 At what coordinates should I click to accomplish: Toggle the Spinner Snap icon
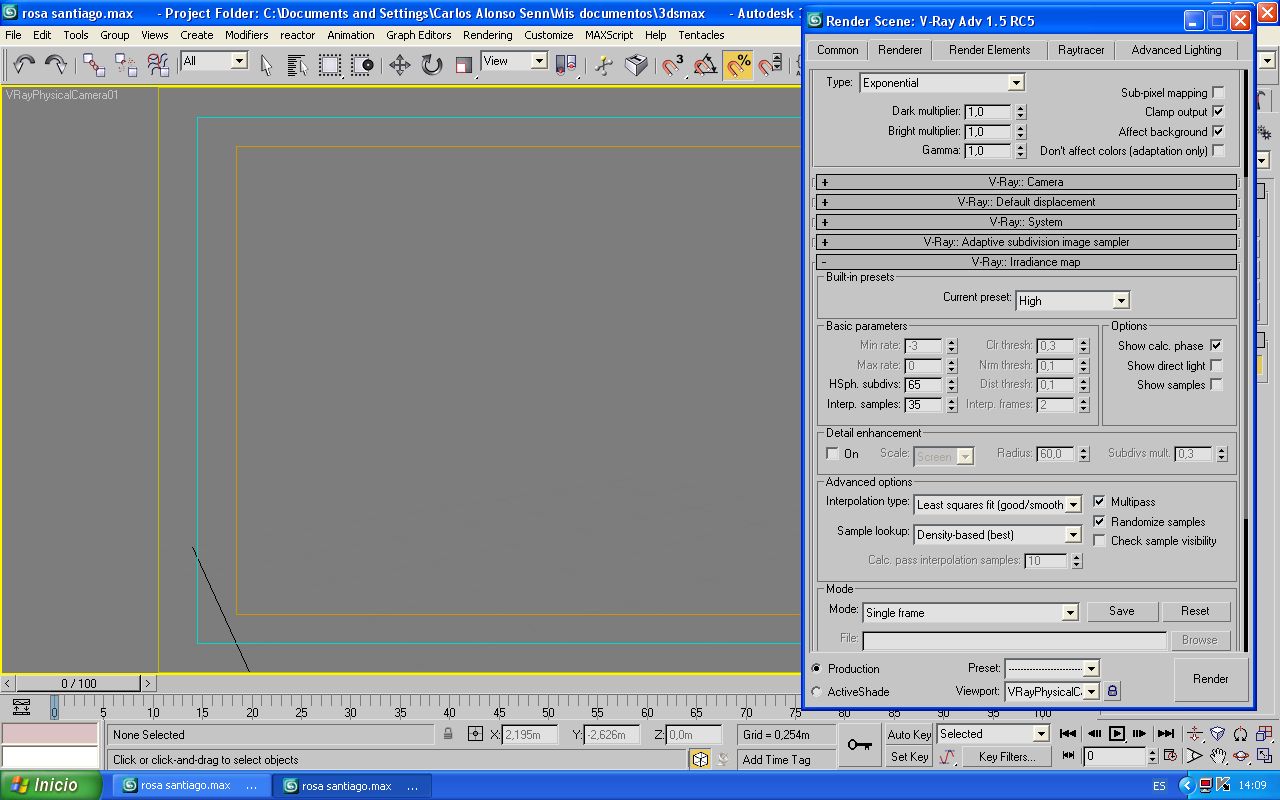click(x=770, y=65)
